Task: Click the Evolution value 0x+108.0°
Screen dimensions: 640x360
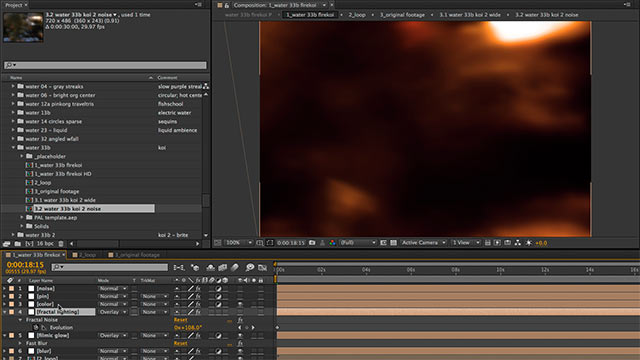Action: click(x=188, y=327)
